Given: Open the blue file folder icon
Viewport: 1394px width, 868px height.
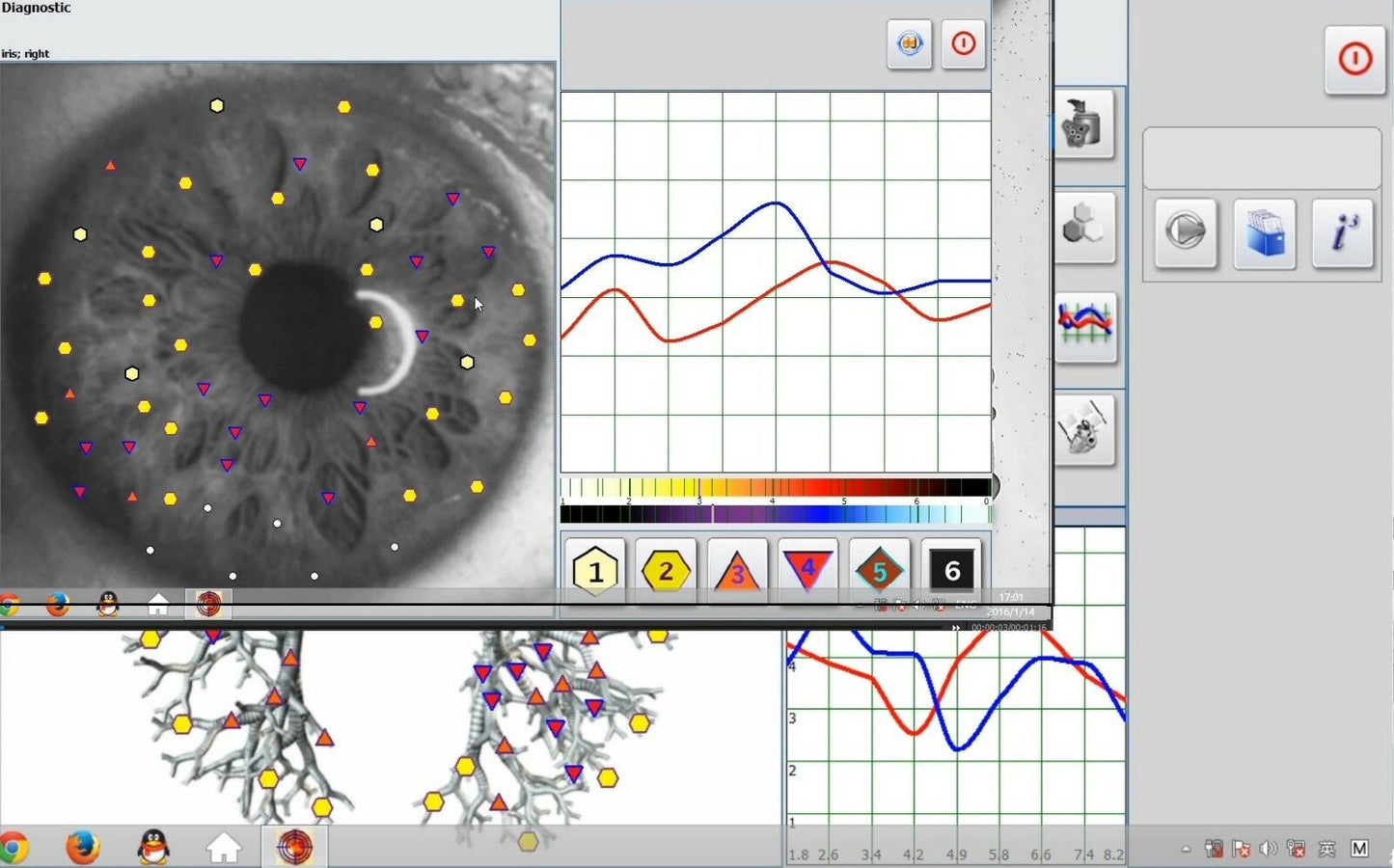Looking at the screenshot, I should tap(1264, 232).
